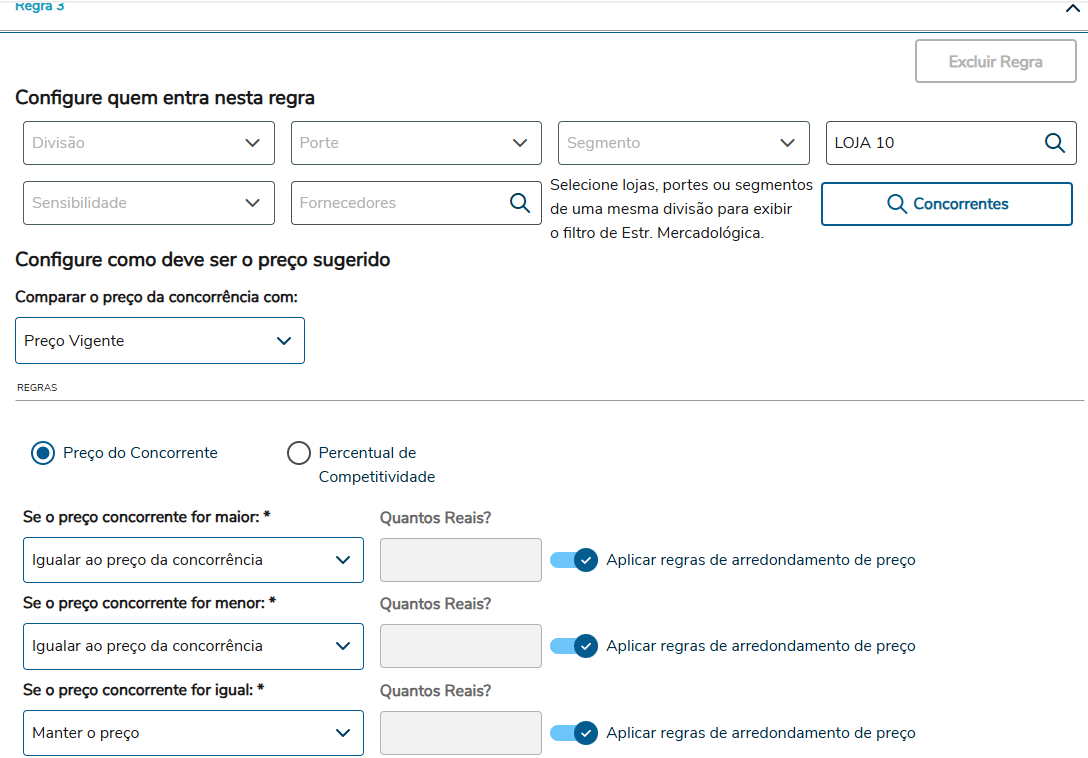Click the Fornecedores input field
The width and height of the screenshot is (1088, 758).
pos(400,203)
